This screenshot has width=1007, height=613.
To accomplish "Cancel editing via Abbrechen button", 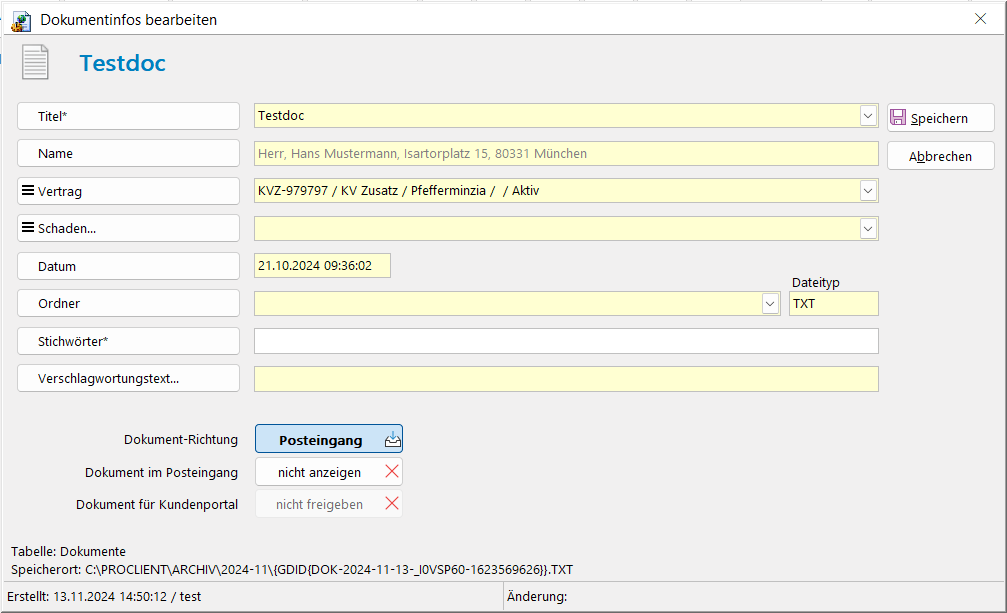I will (940, 156).
